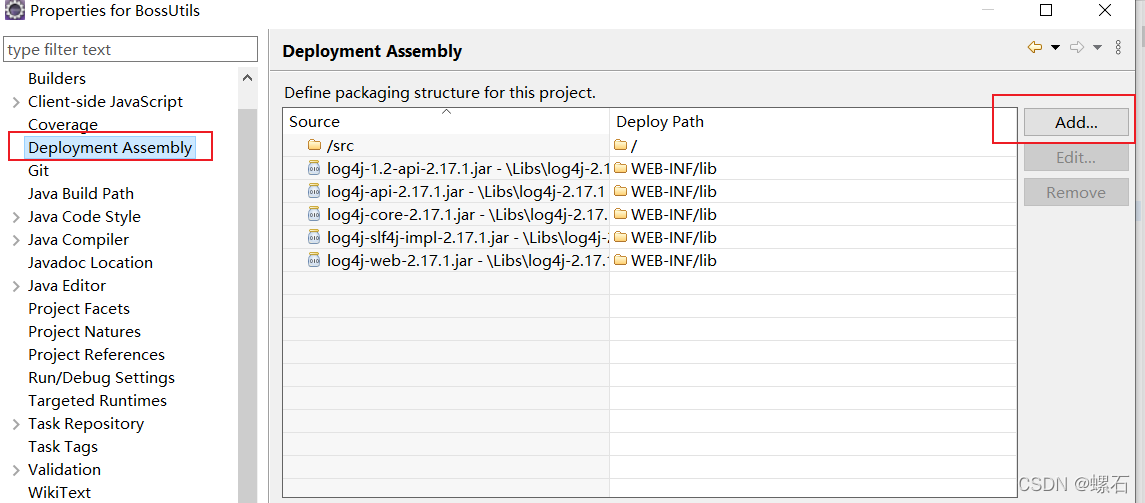The height and width of the screenshot is (503, 1145).
Task: Click the forward navigation arrow icon
Action: [1076, 47]
